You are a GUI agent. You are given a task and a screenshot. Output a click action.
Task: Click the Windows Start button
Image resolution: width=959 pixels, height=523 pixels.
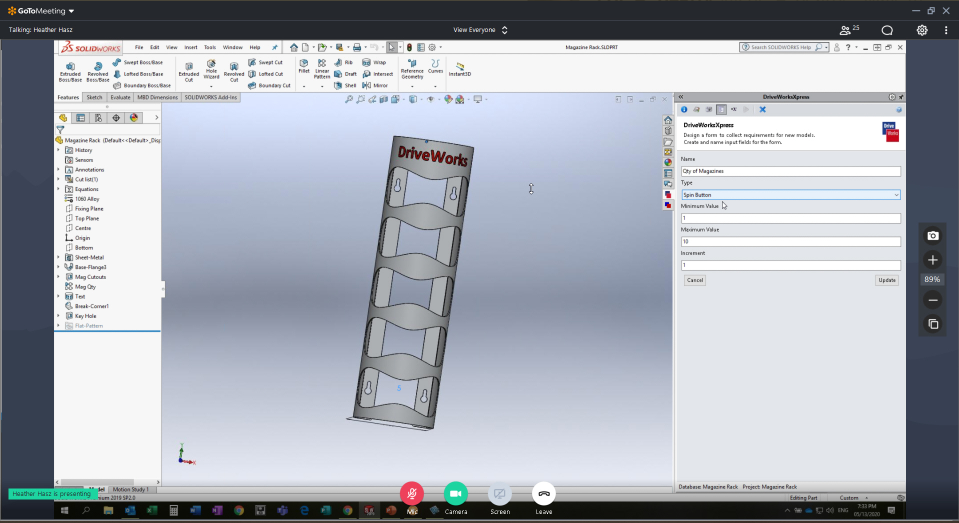pyautogui.click(x=64, y=510)
